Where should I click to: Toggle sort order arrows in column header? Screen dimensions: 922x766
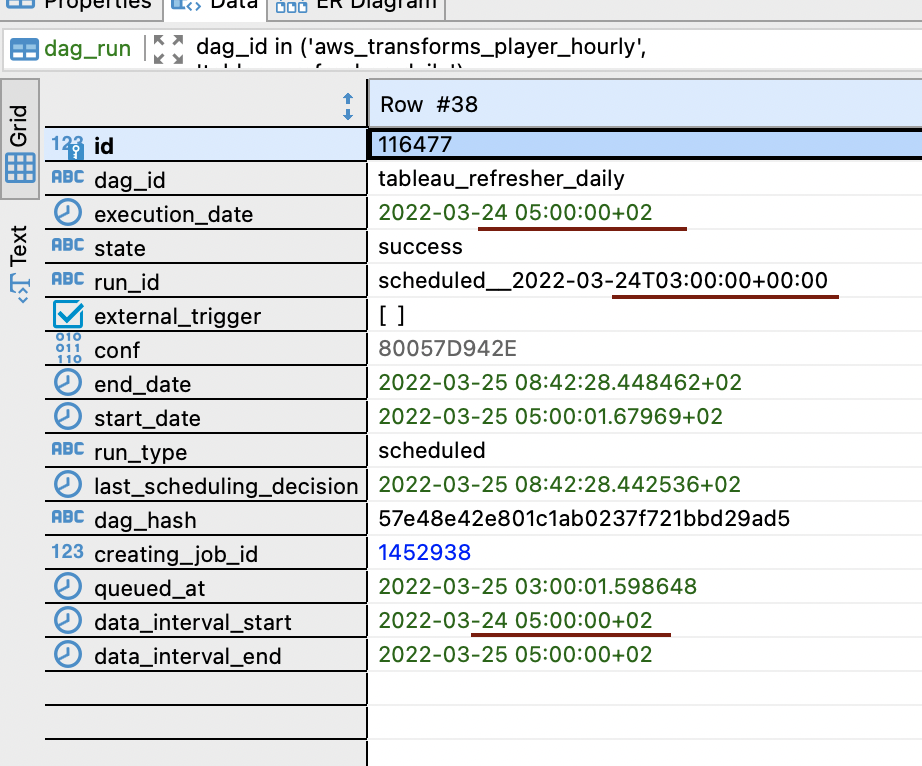pos(348,106)
